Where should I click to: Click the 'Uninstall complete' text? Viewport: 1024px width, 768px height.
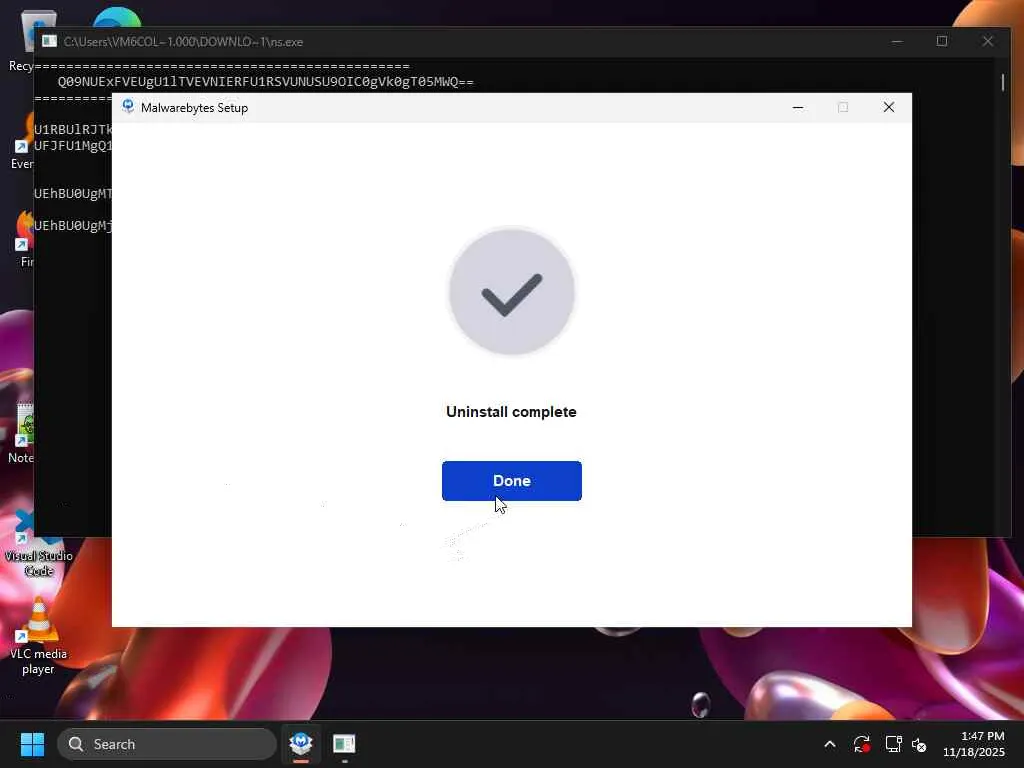click(x=511, y=412)
